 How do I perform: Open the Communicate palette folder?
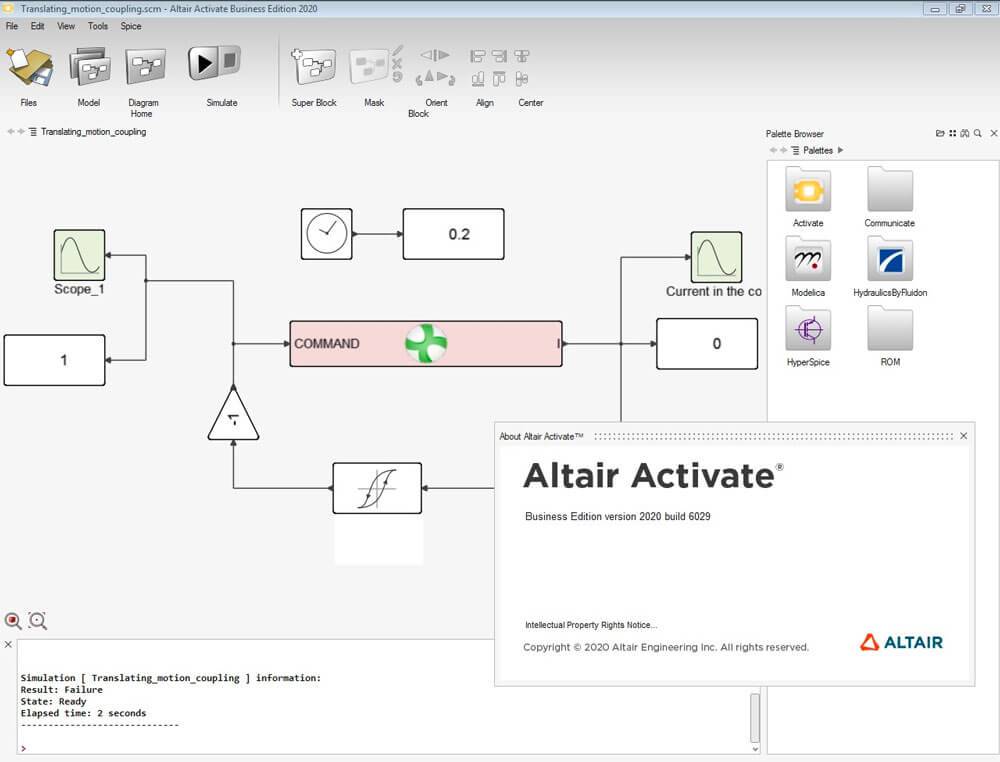890,191
